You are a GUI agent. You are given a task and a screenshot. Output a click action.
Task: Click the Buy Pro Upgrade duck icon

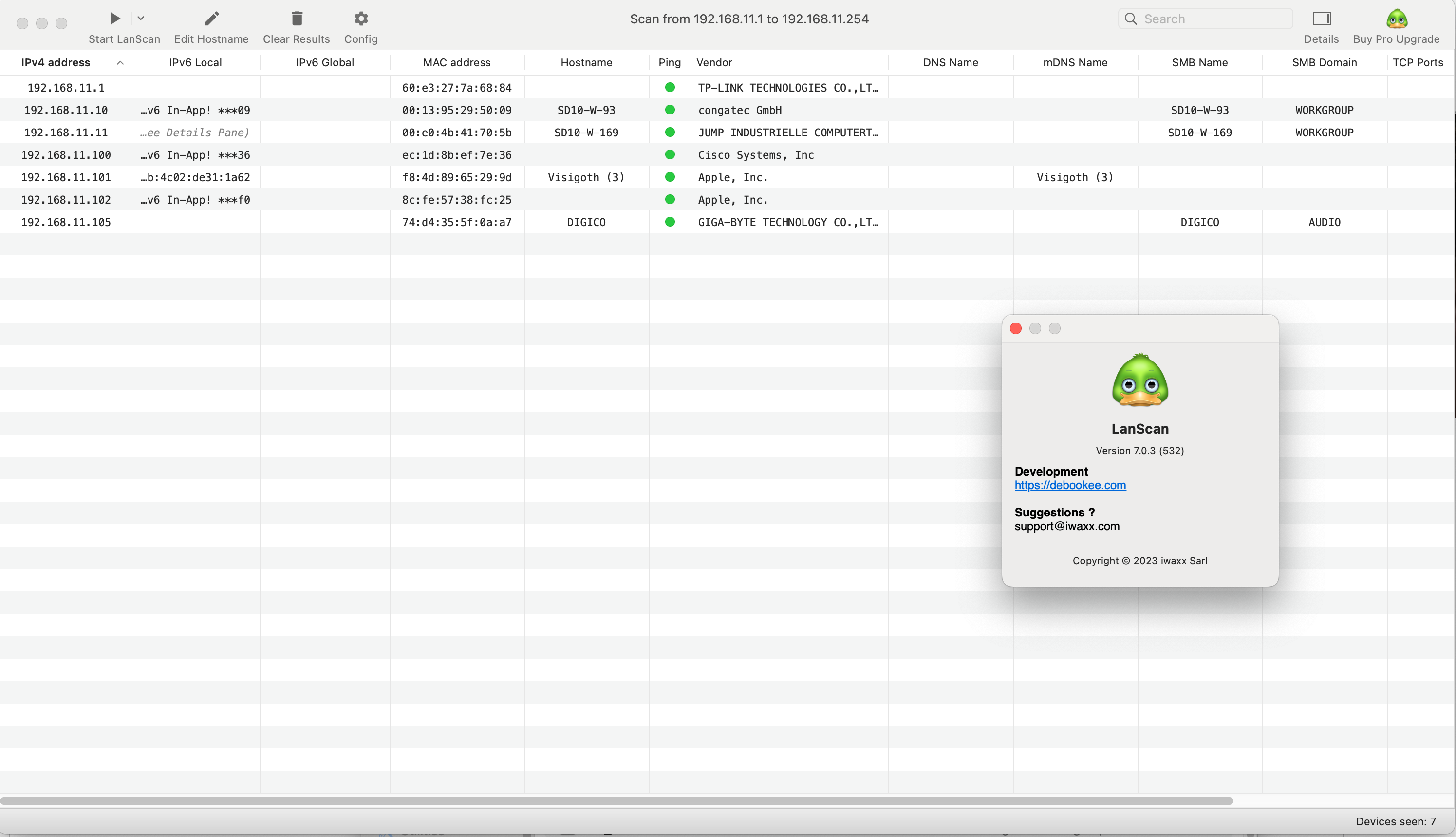1396,19
